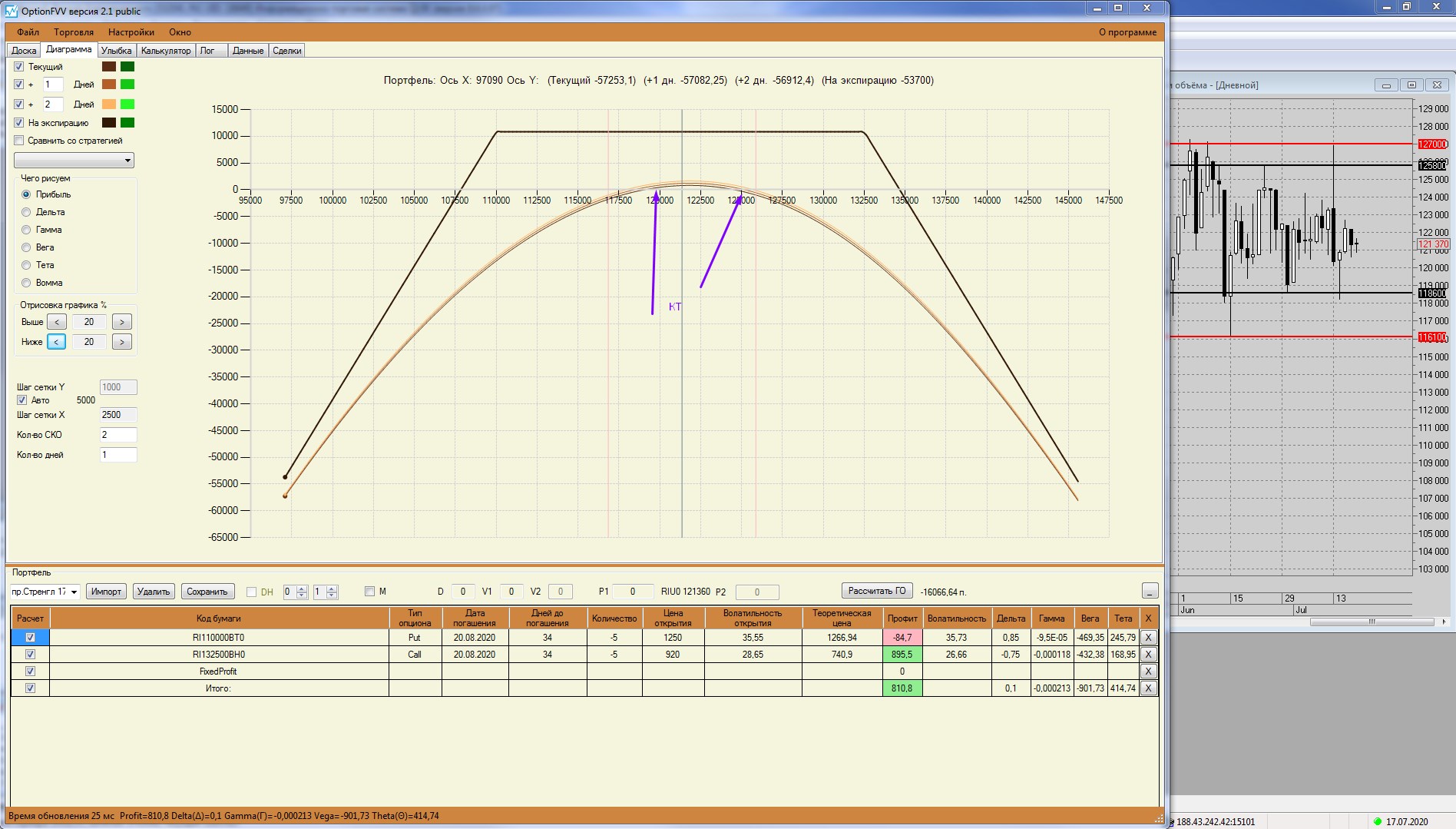The image size is (1456, 829).
Task: Uncheck the На экспирацию checkbox
Action: tap(19, 123)
